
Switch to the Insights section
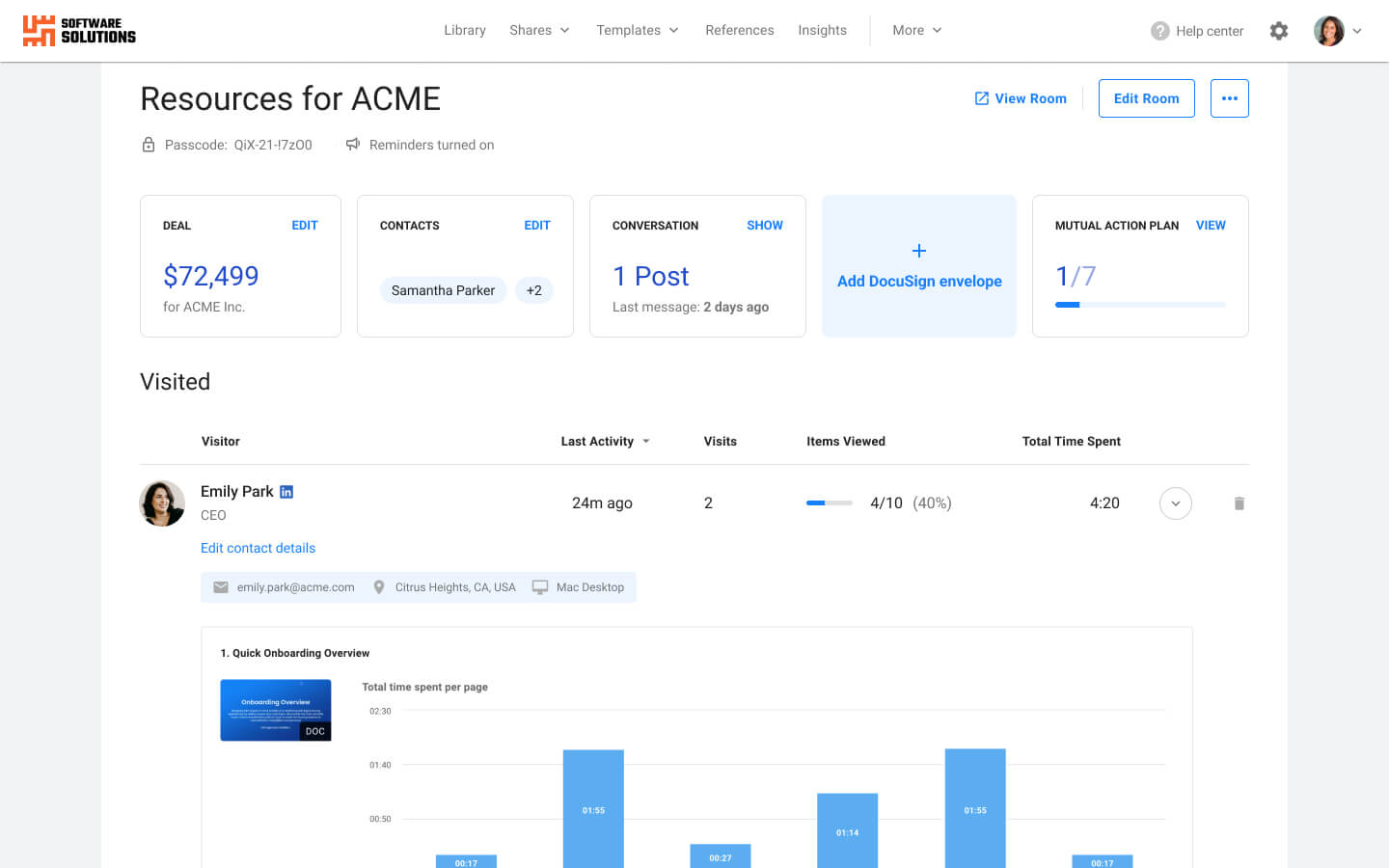[822, 30]
